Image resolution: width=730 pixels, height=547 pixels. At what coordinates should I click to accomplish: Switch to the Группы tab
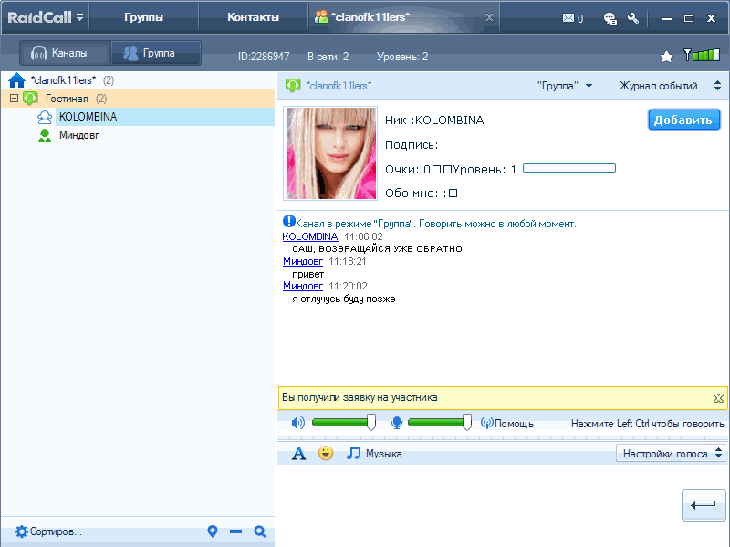pyautogui.click(x=144, y=18)
